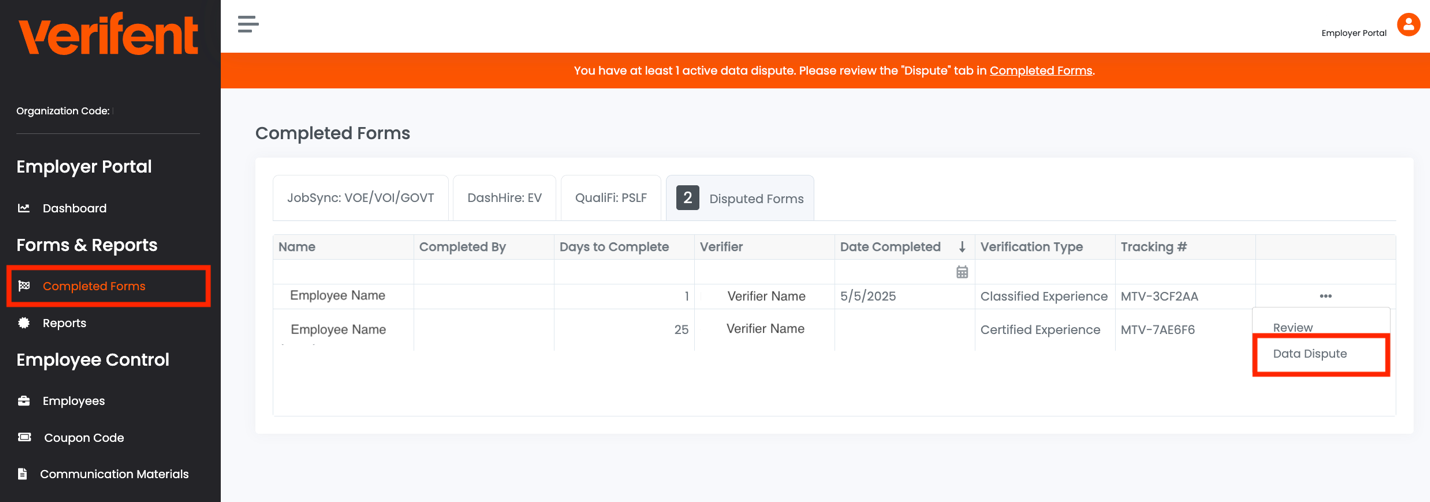Toggle the hamburger sidebar menu icon
The image size is (1430, 502).
pos(248,24)
